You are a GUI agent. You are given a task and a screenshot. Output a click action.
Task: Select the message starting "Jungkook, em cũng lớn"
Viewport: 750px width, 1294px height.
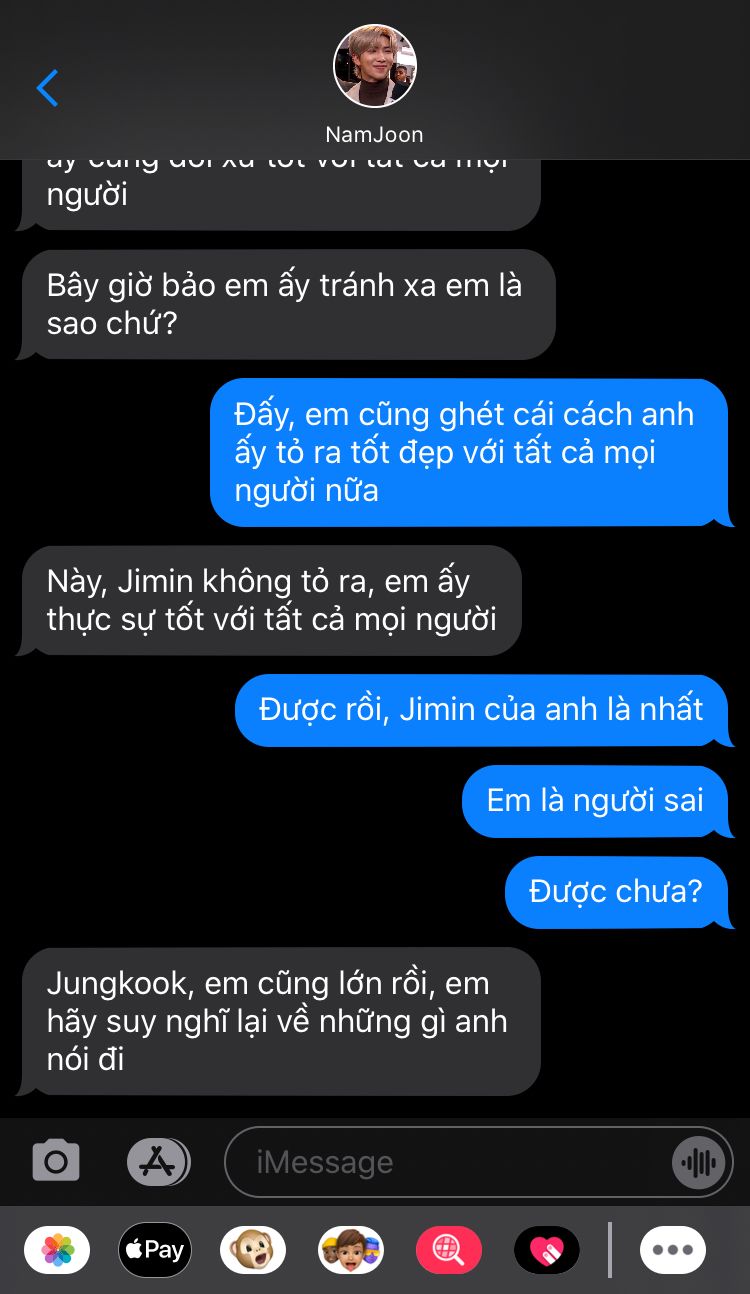[279, 1021]
